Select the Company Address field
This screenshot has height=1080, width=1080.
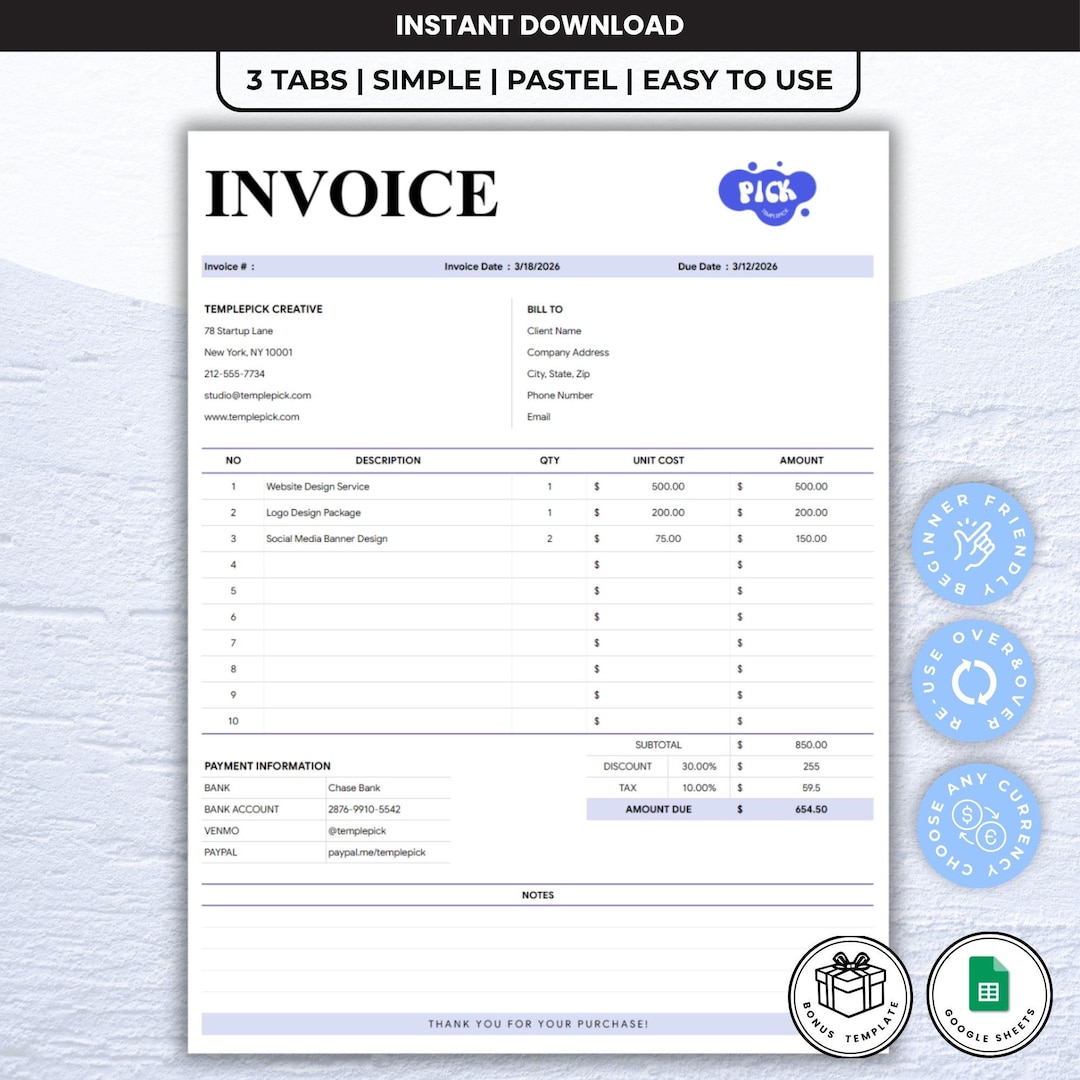click(x=568, y=352)
